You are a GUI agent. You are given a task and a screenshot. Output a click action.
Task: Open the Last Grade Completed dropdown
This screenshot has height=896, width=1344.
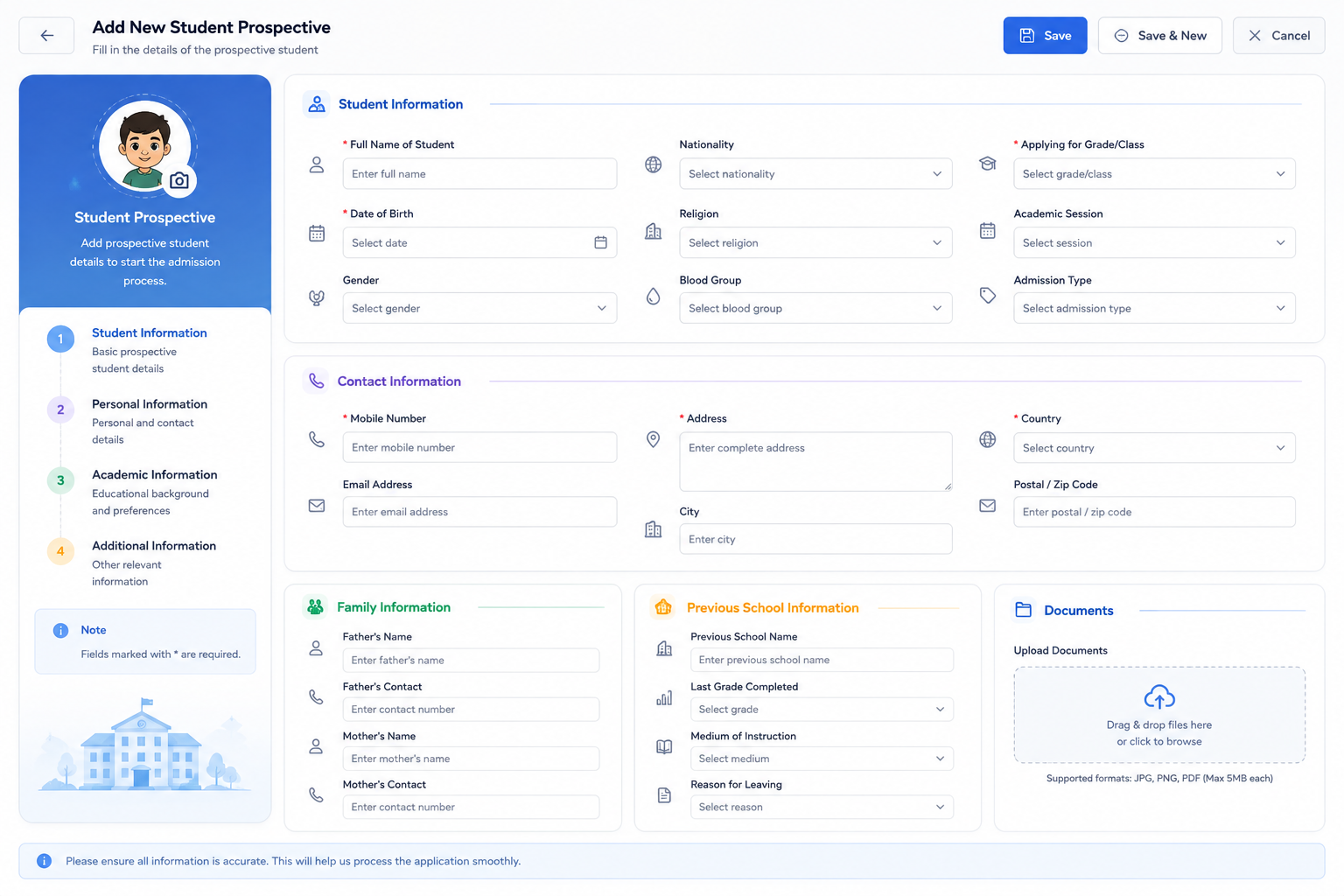pyautogui.click(x=822, y=709)
